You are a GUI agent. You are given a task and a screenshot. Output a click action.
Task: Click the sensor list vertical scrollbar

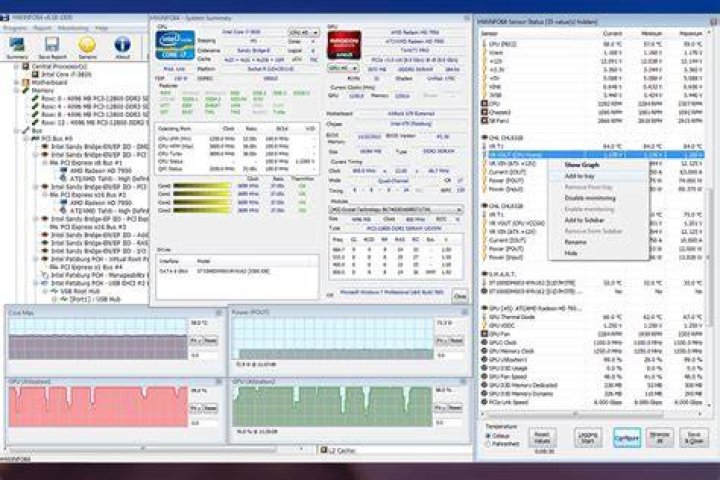click(x=710, y=220)
